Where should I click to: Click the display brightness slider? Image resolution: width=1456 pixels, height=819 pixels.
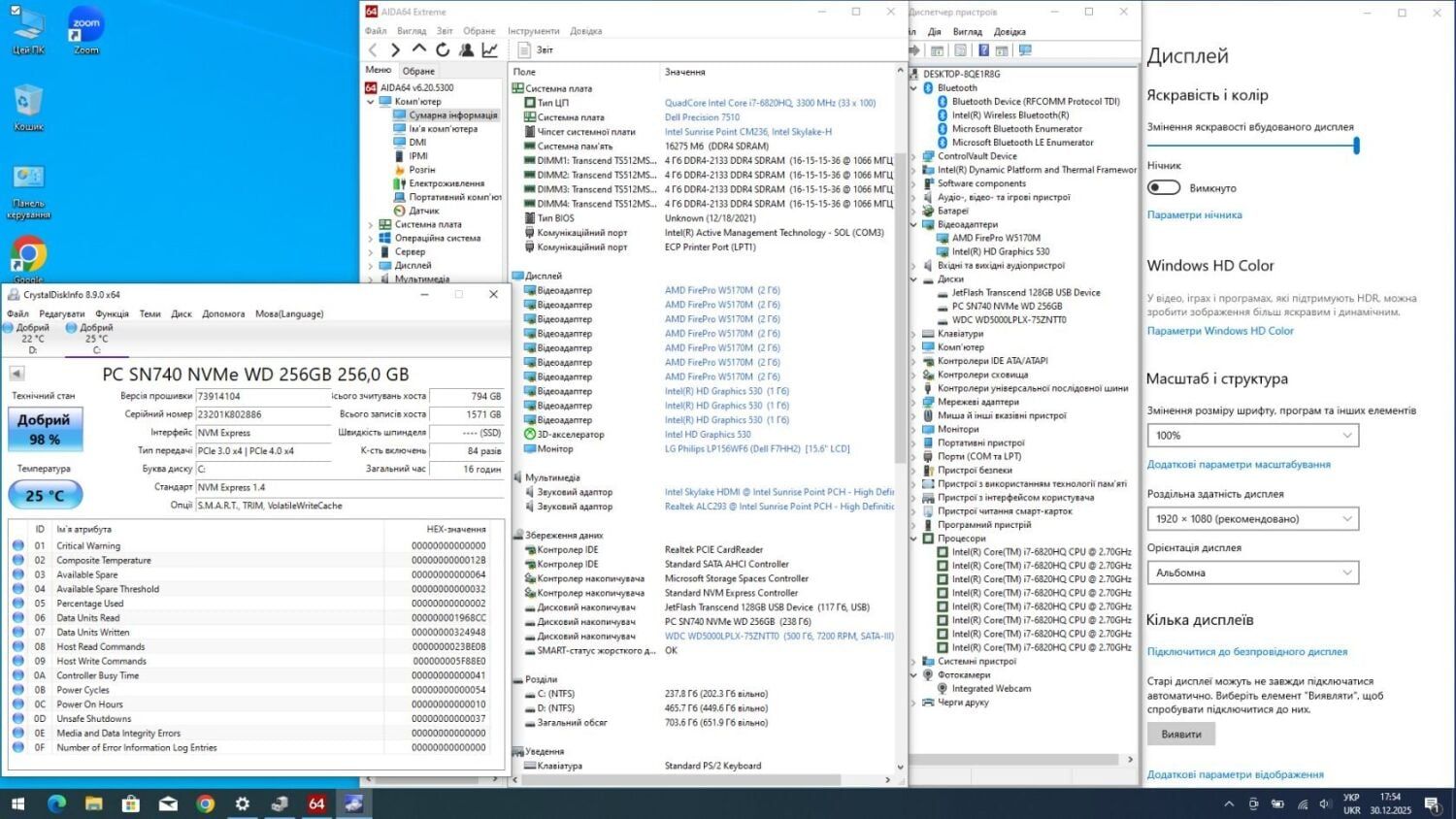[1252, 146]
